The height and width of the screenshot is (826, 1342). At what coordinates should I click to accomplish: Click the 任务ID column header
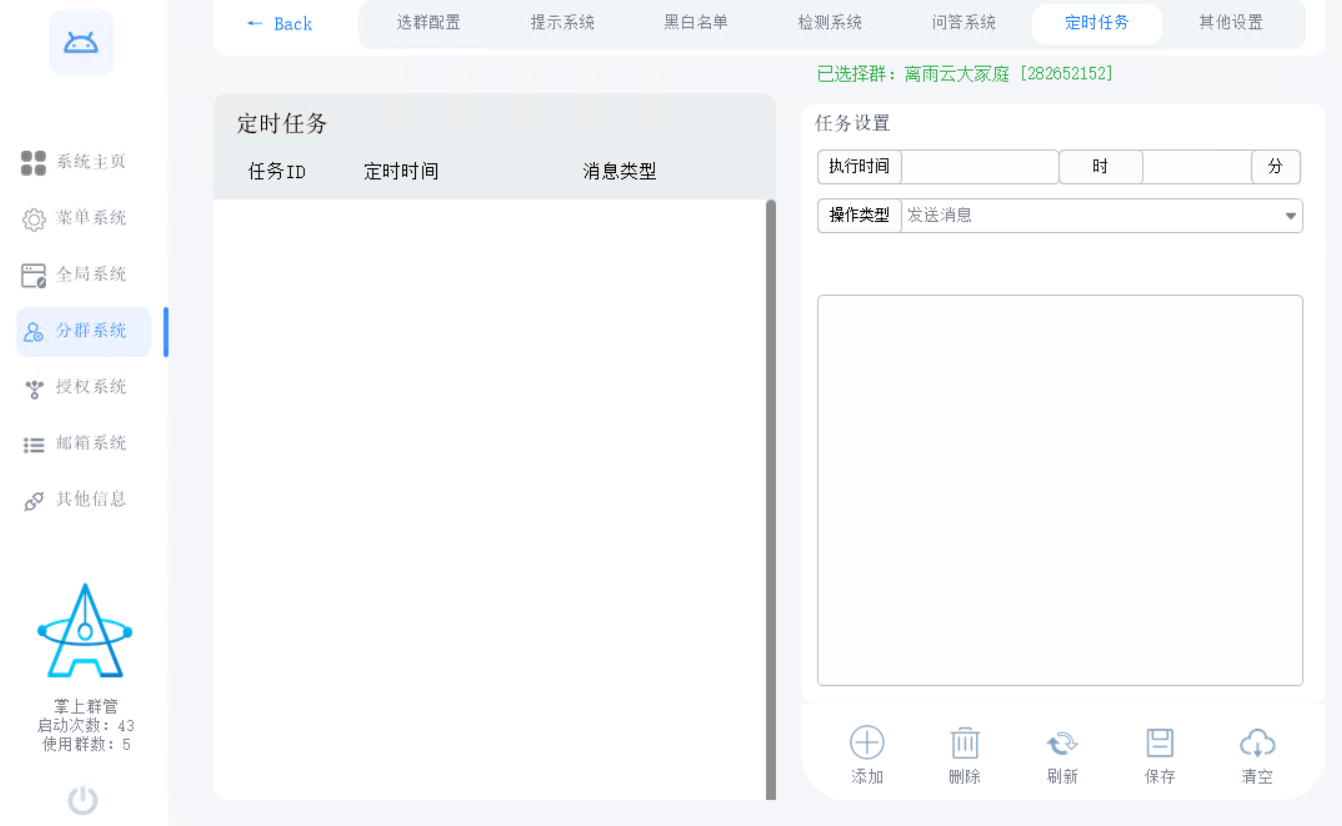point(277,172)
